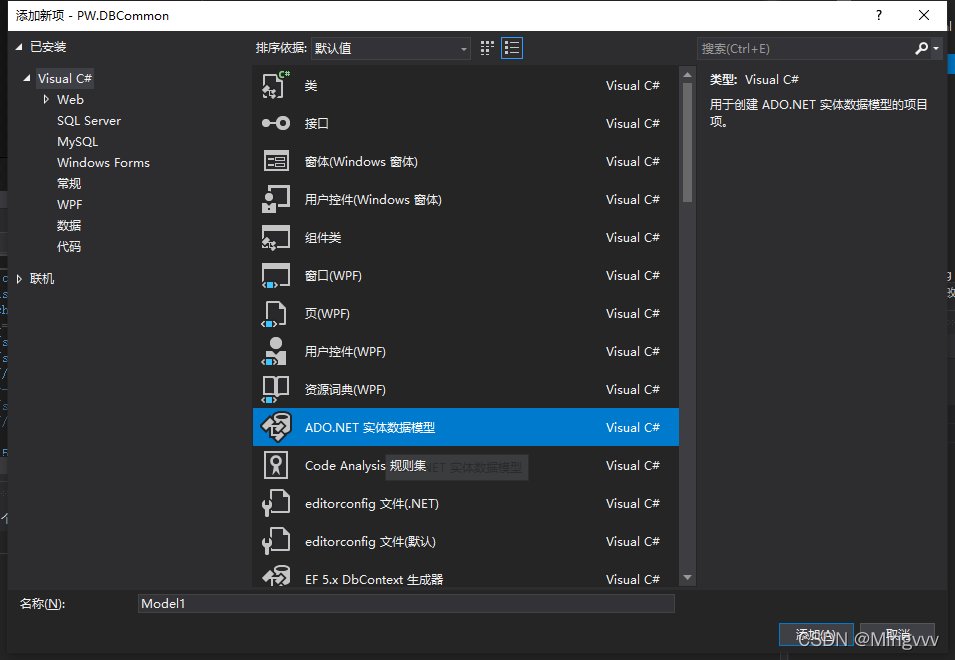Select the 组件类 component class icon

tap(276, 237)
